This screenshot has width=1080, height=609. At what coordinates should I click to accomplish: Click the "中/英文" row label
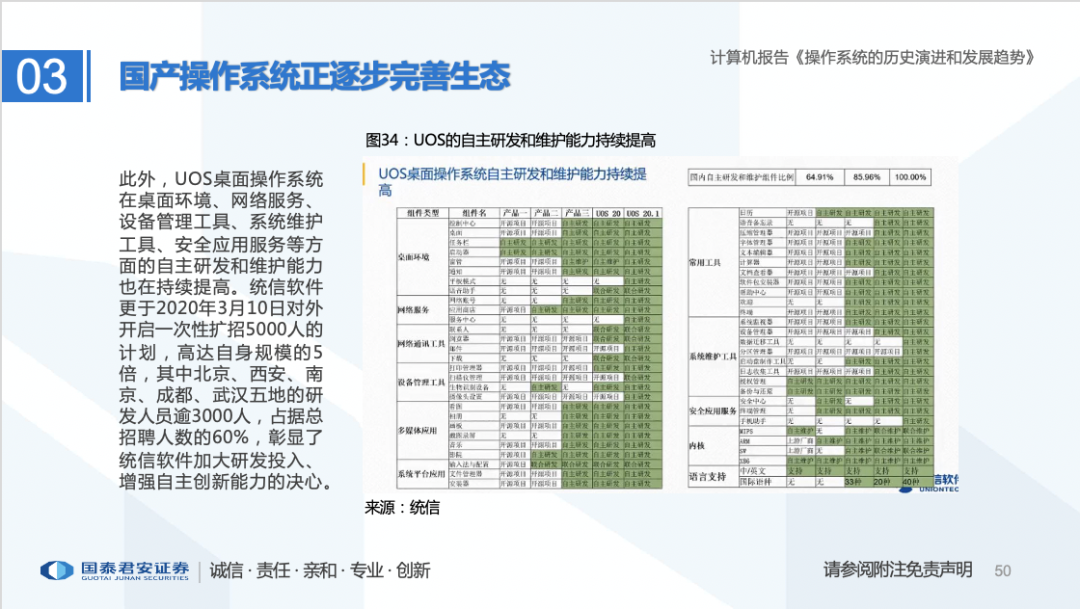point(762,471)
